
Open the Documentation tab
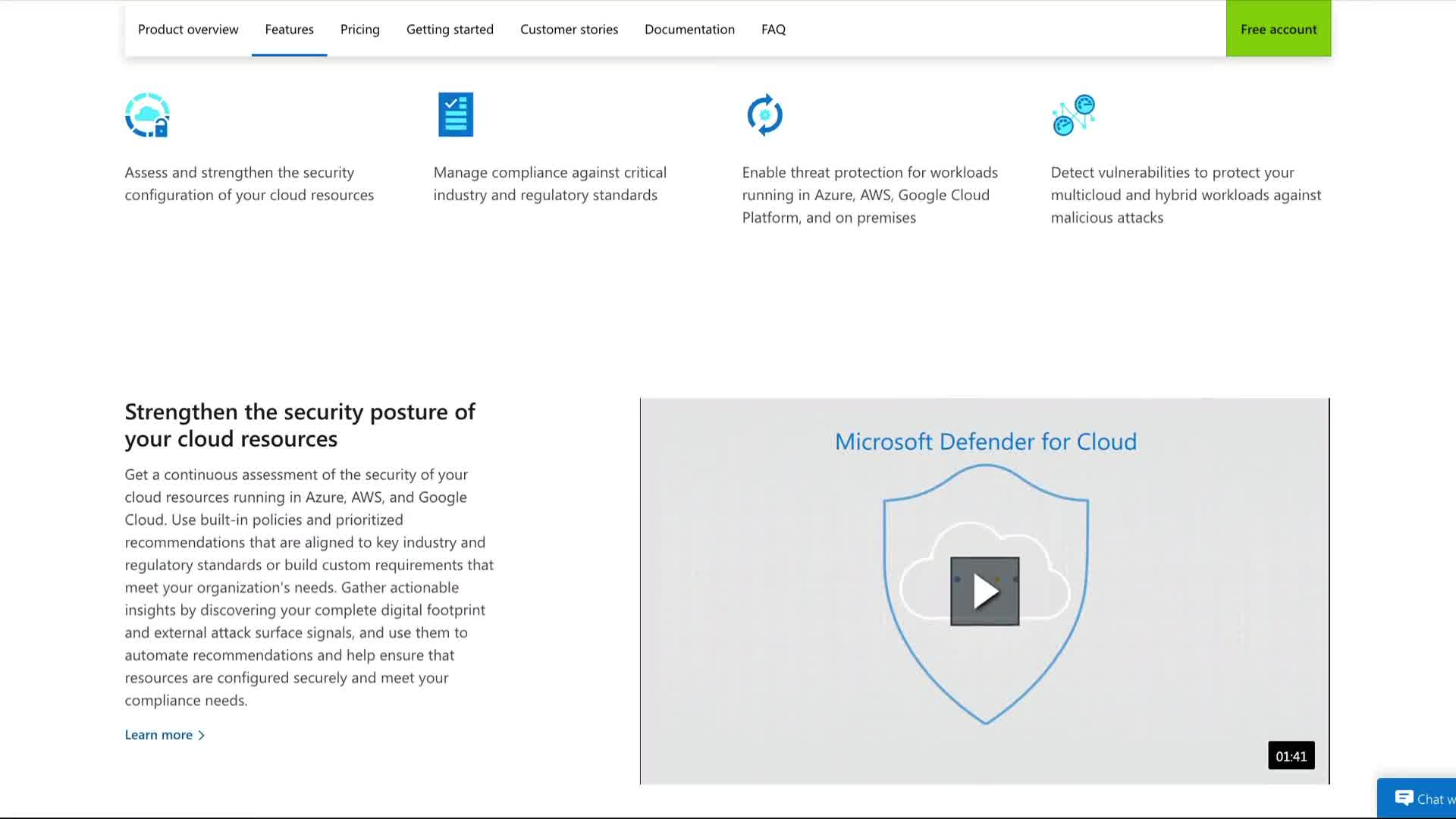(689, 30)
